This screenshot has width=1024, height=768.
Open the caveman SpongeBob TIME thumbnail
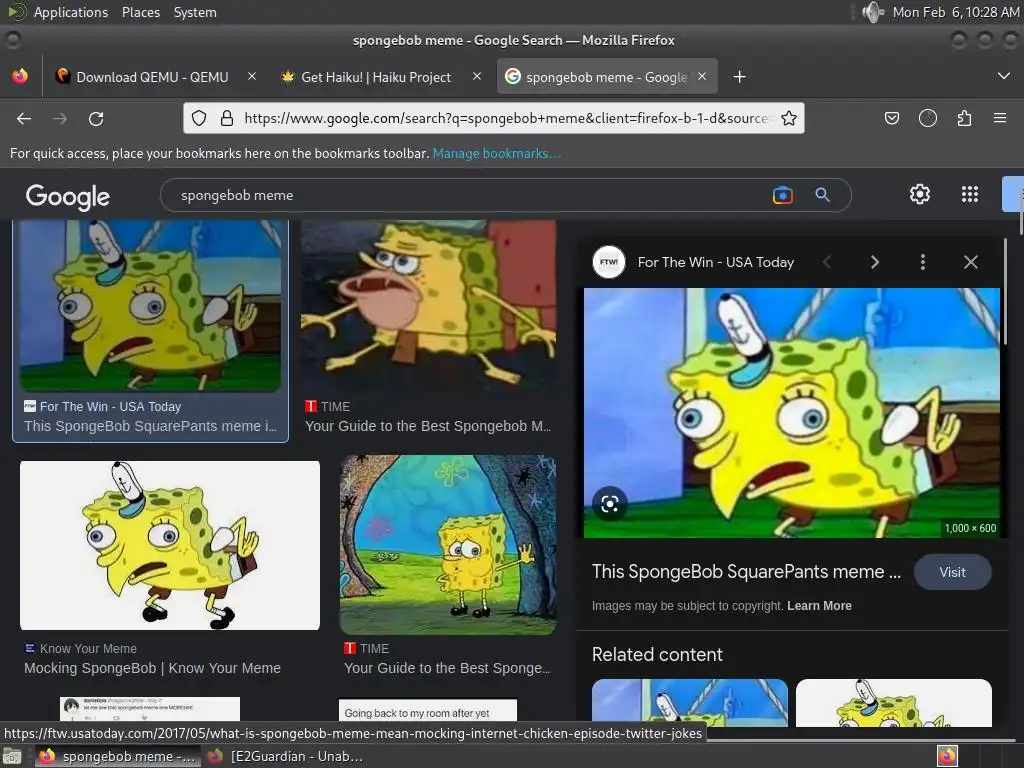[428, 306]
